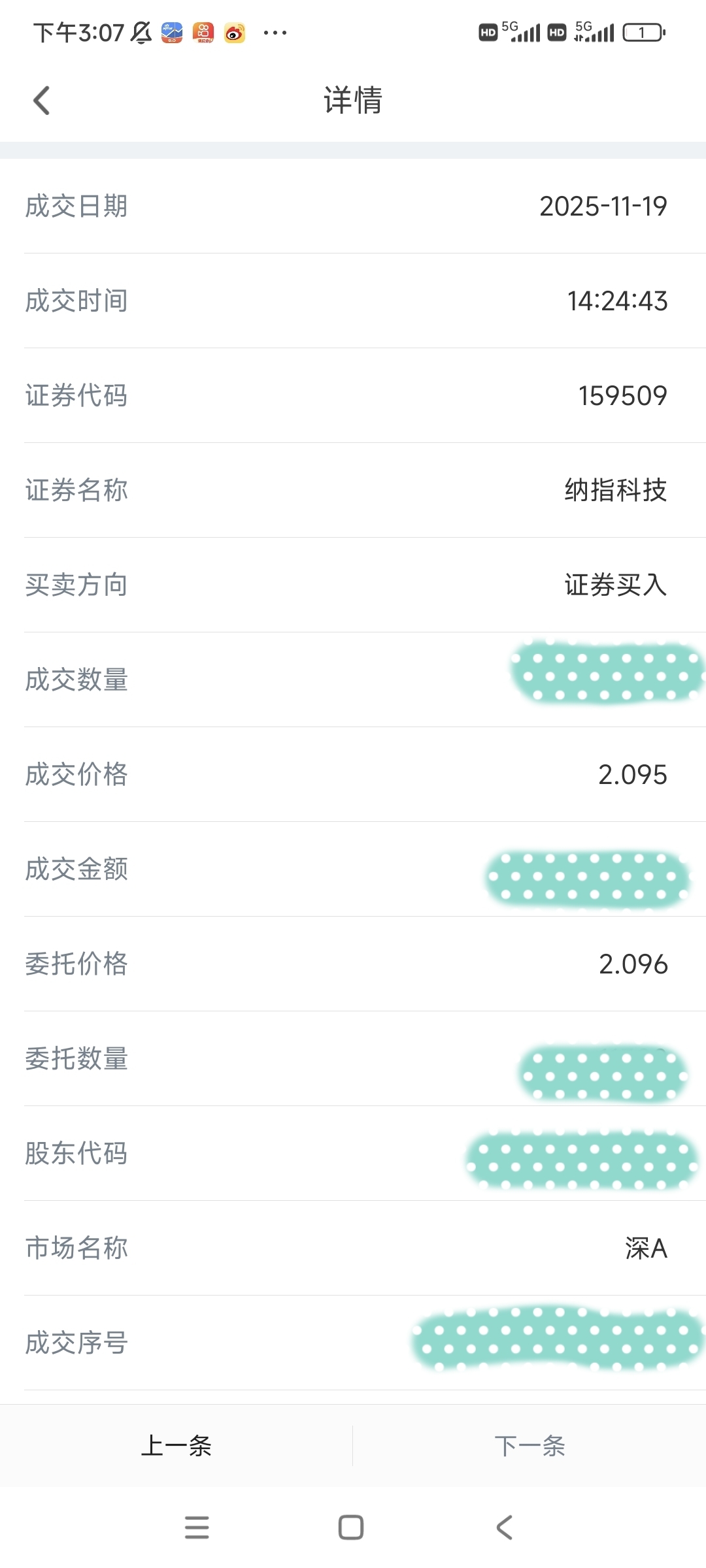Tap the blue stock app notification icon
The width and height of the screenshot is (706, 1568).
[x=172, y=33]
